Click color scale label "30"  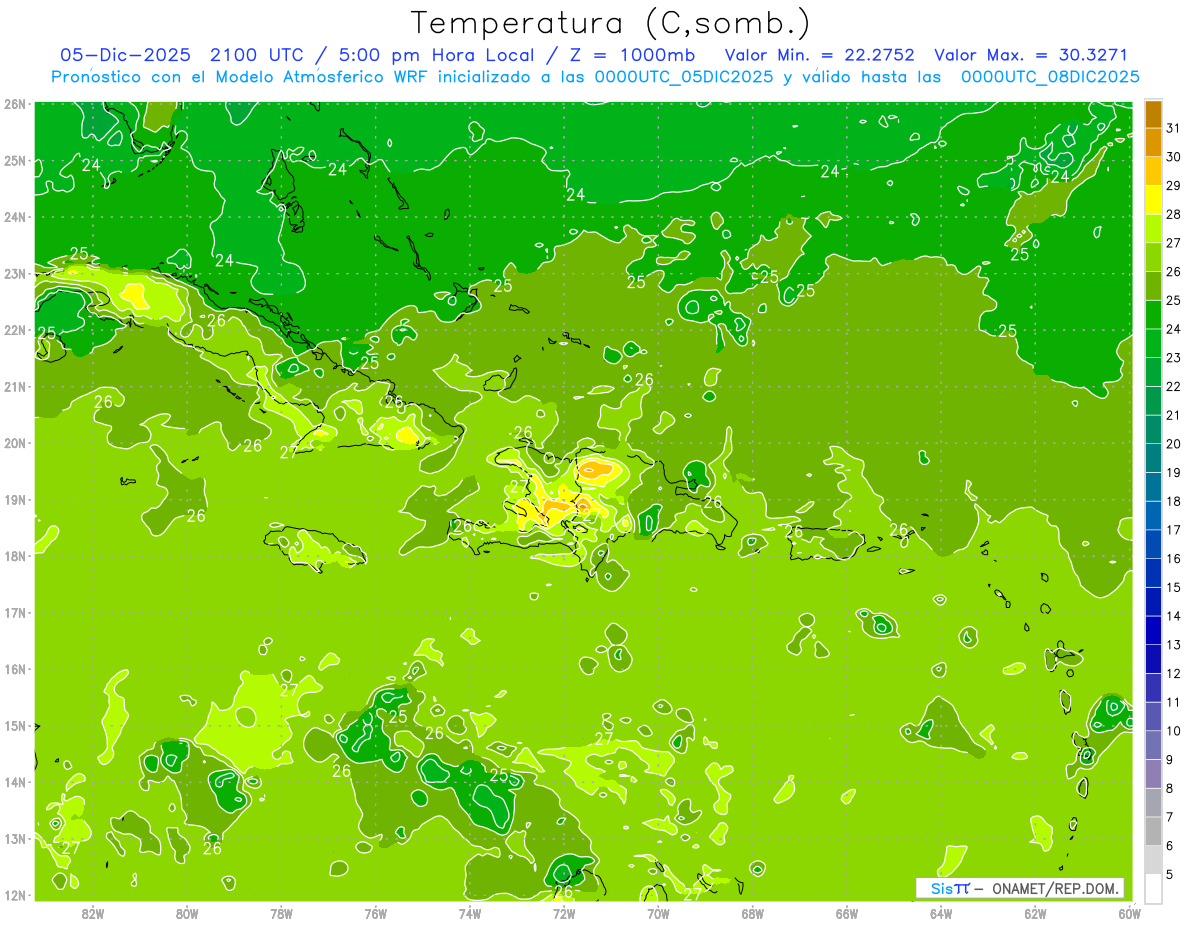(1173, 157)
